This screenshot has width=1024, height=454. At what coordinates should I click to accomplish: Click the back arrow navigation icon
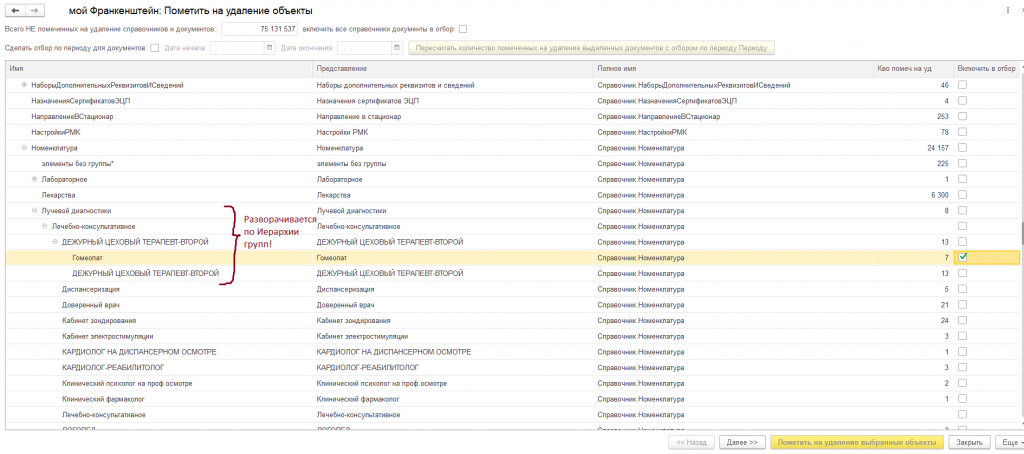pyautogui.click(x=13, y=10)
